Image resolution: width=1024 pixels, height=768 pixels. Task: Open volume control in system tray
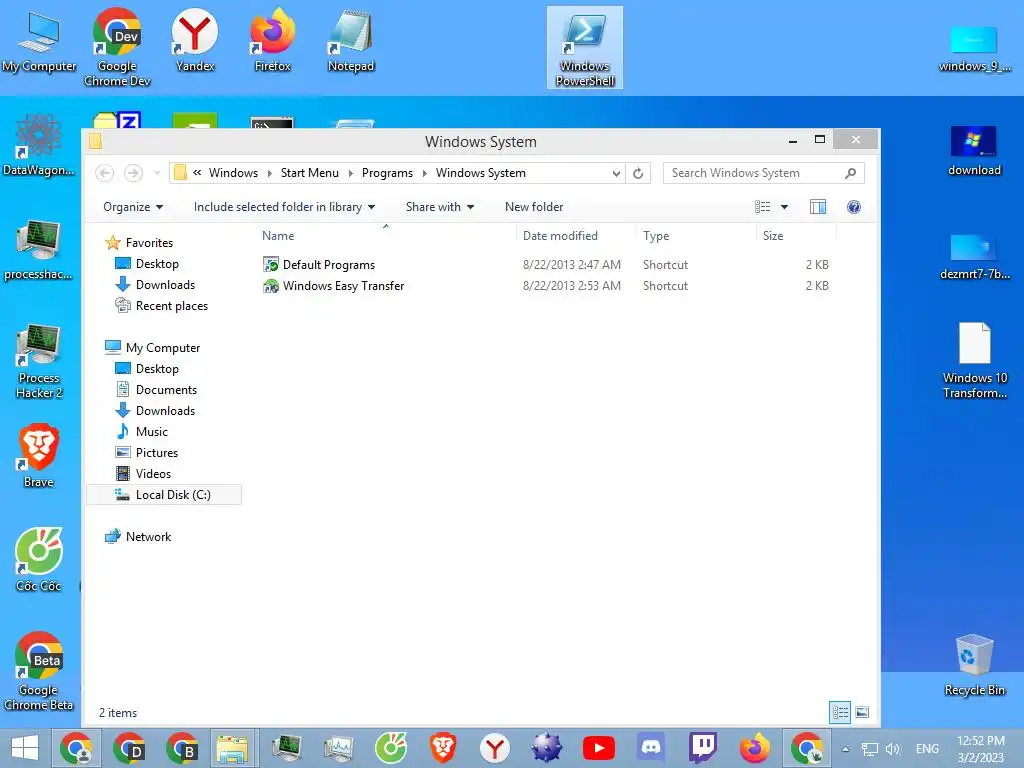(x=893, y=749)
